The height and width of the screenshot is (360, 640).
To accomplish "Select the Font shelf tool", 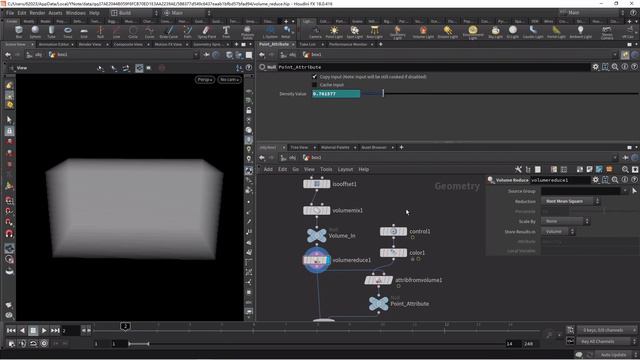I will coord(226,31).
